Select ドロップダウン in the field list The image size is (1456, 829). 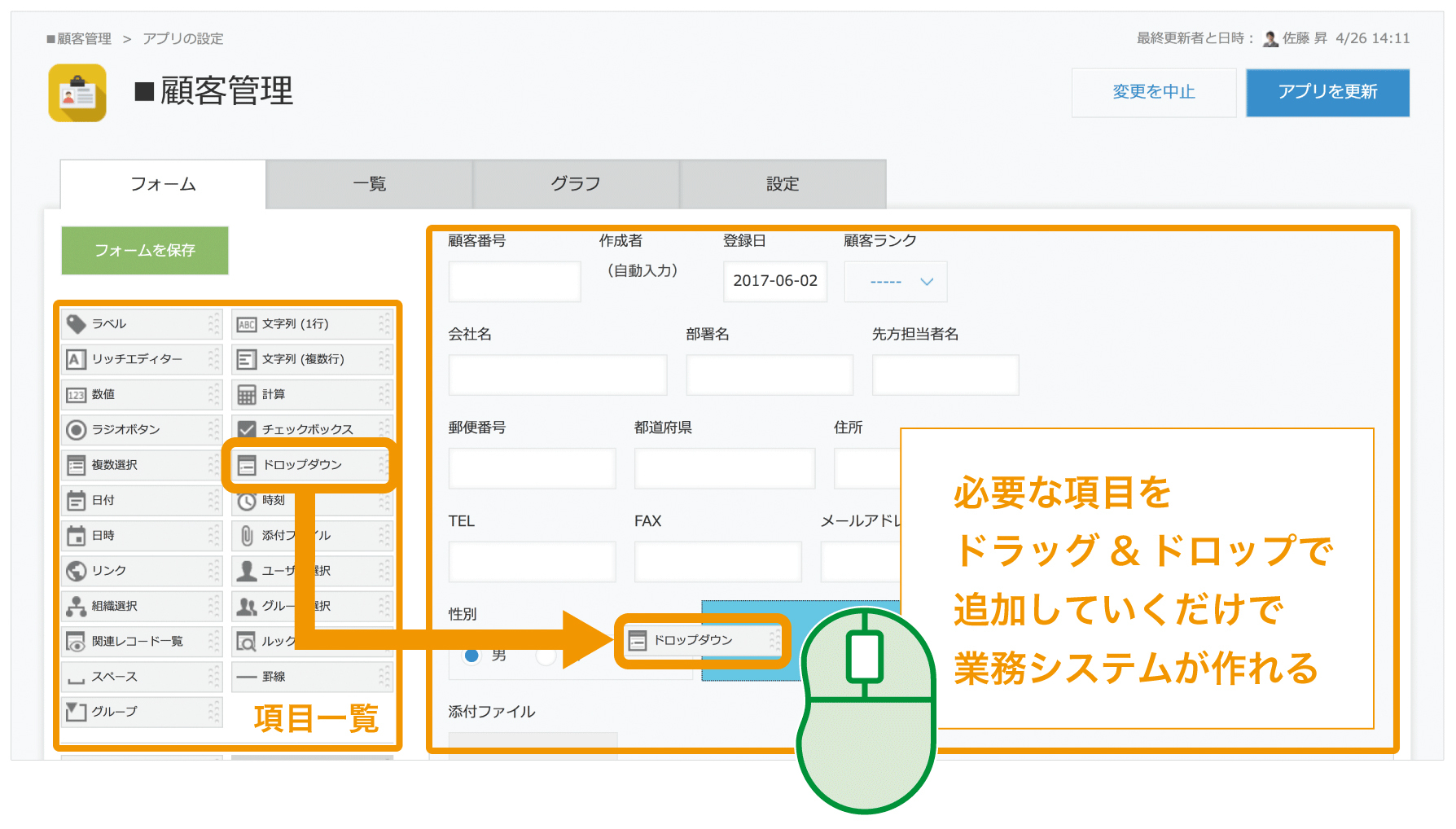point(309,465)
